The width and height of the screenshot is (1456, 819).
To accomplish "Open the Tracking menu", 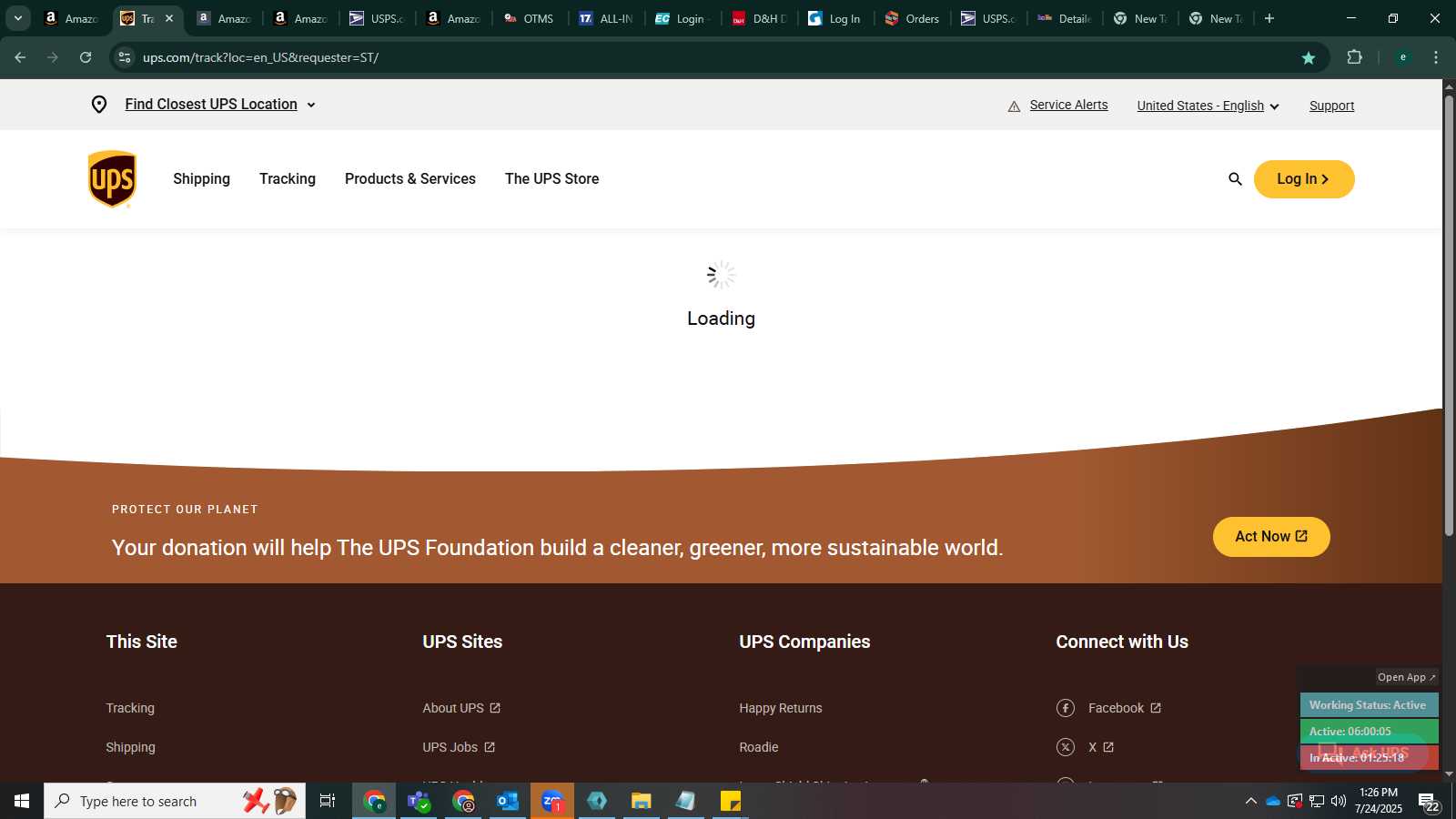I will click(288, 179).
